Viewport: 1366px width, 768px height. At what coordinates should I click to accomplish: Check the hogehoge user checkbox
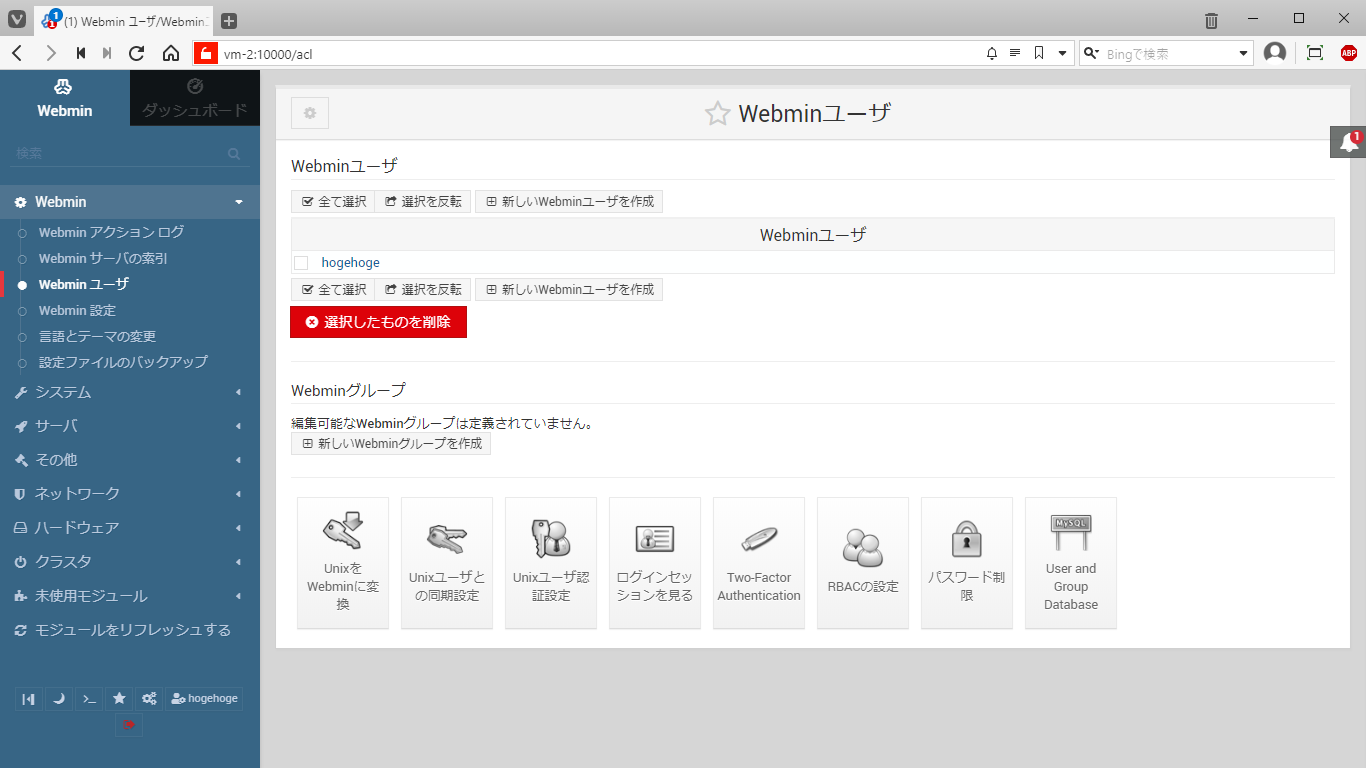tap(301, 263)
